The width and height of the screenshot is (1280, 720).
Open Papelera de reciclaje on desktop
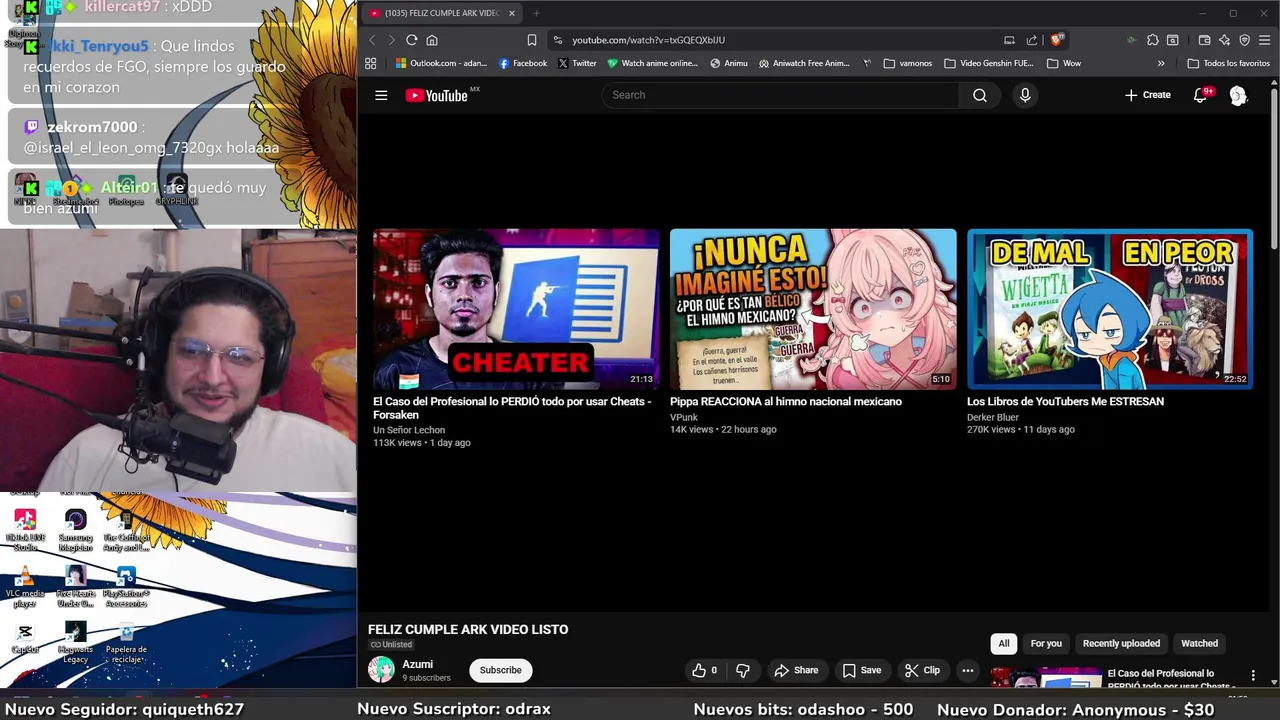[x=126, y=643]
